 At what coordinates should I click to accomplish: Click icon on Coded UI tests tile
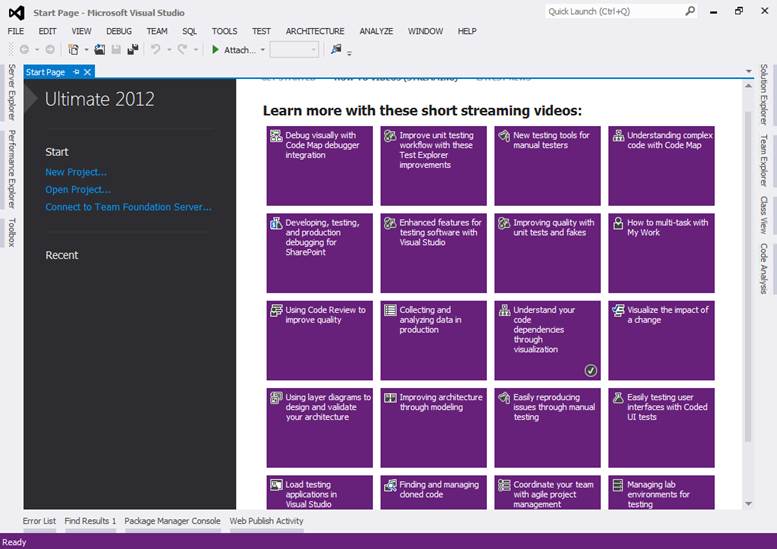[x=618, y=398]
